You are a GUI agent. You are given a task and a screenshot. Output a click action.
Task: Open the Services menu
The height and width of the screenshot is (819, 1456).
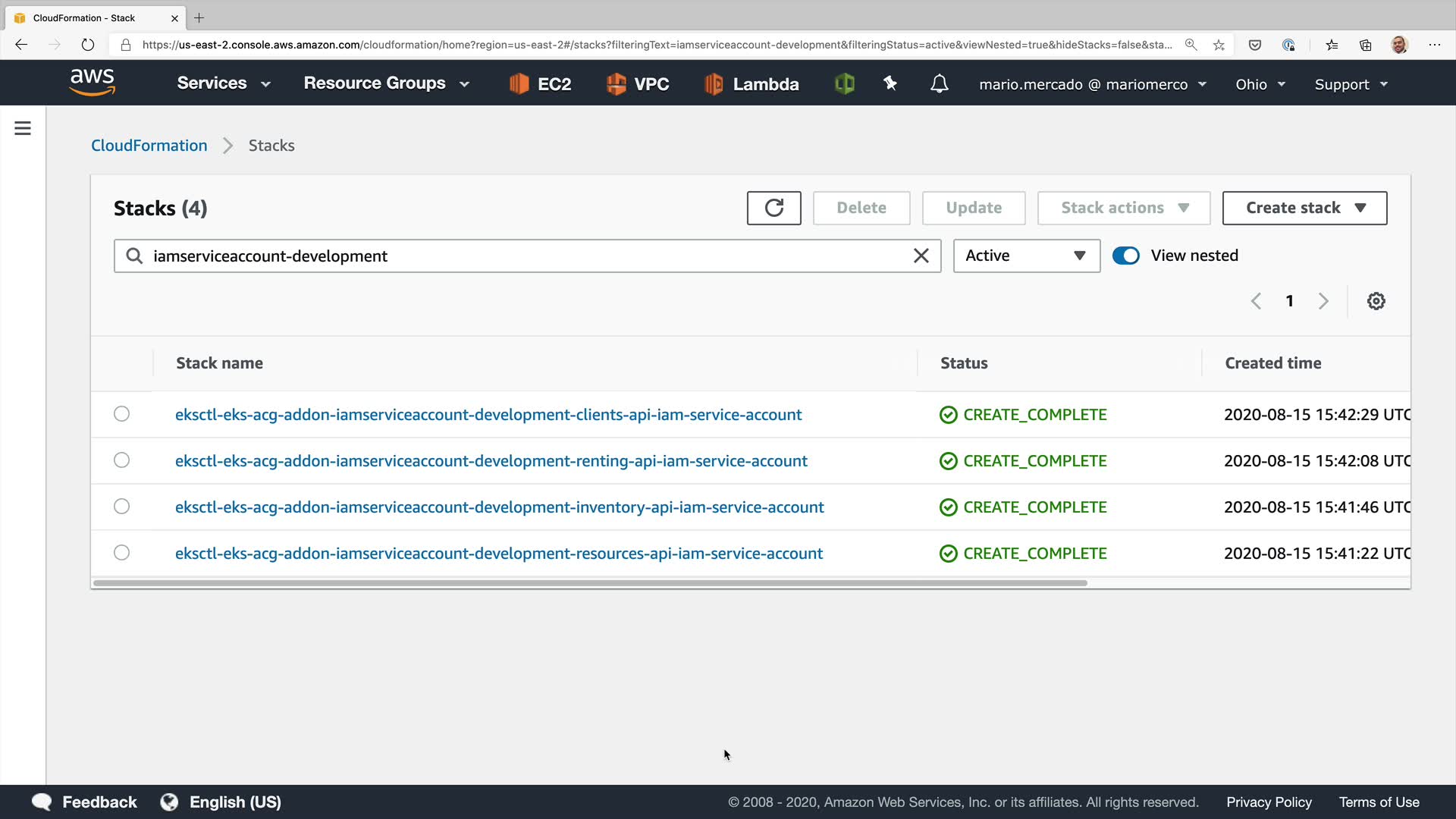point(223,83)
